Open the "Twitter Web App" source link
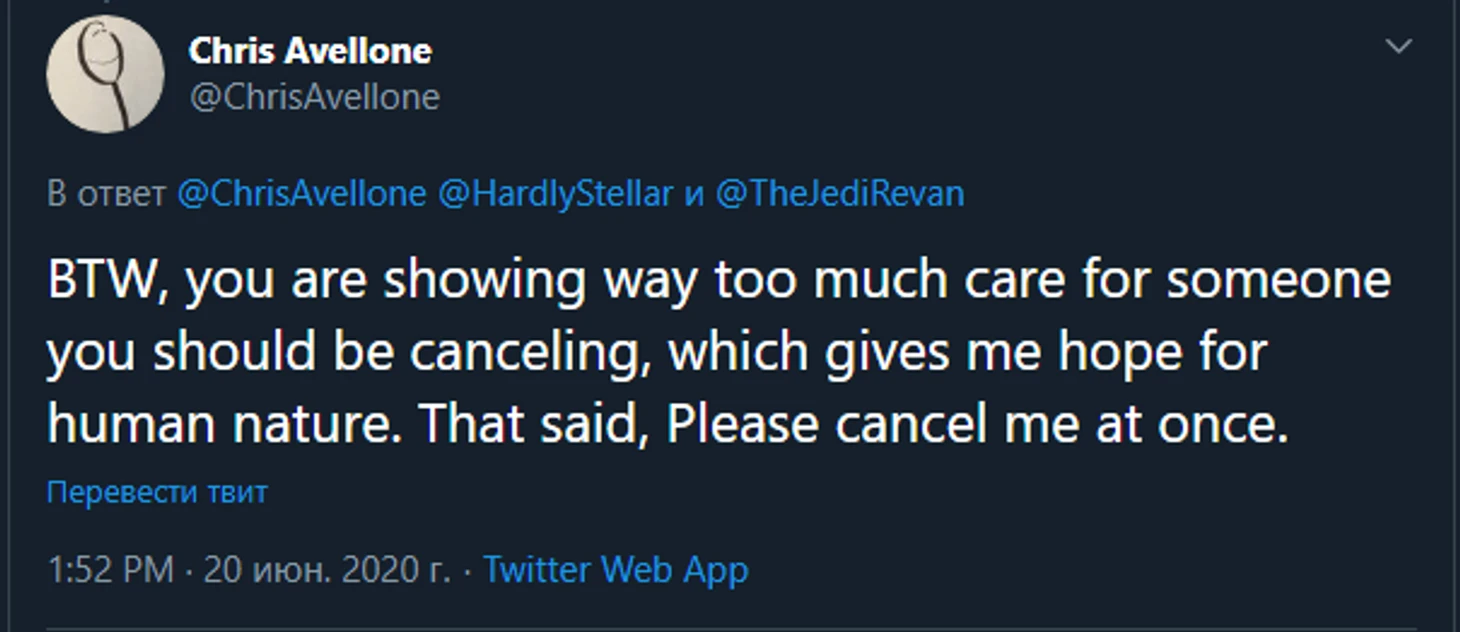Screen dimensions: 1460x632 tap(615, 570)
